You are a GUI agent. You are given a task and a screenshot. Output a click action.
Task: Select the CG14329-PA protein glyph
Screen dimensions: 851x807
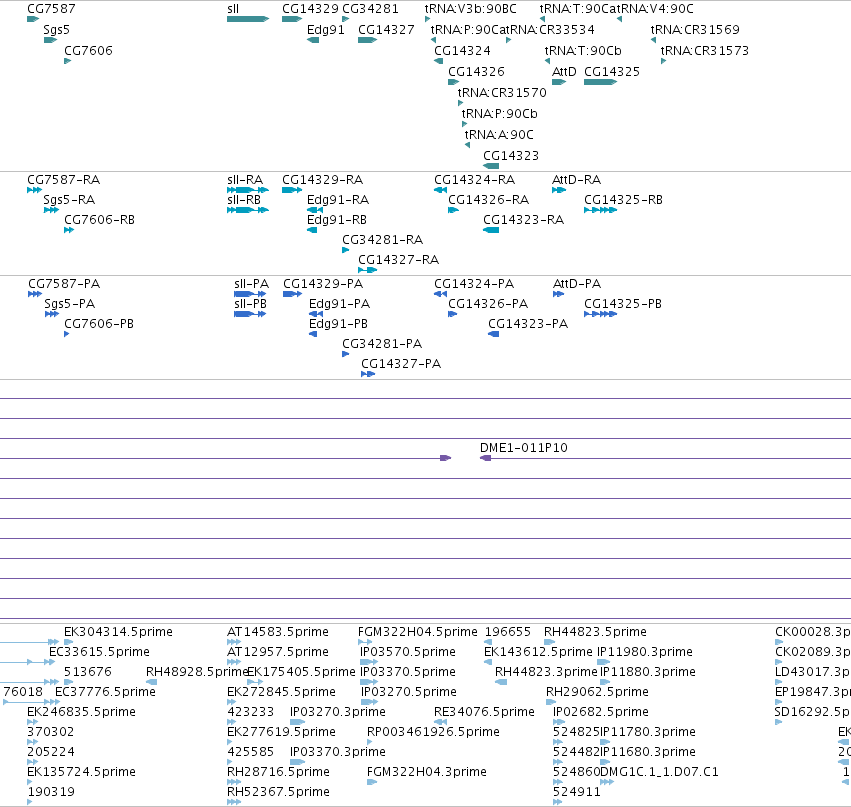293,294
